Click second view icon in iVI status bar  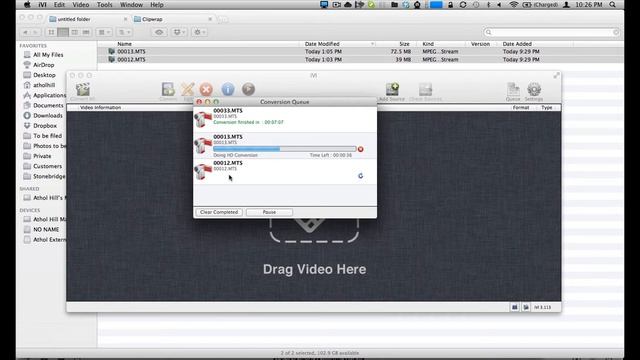(526, 307)
